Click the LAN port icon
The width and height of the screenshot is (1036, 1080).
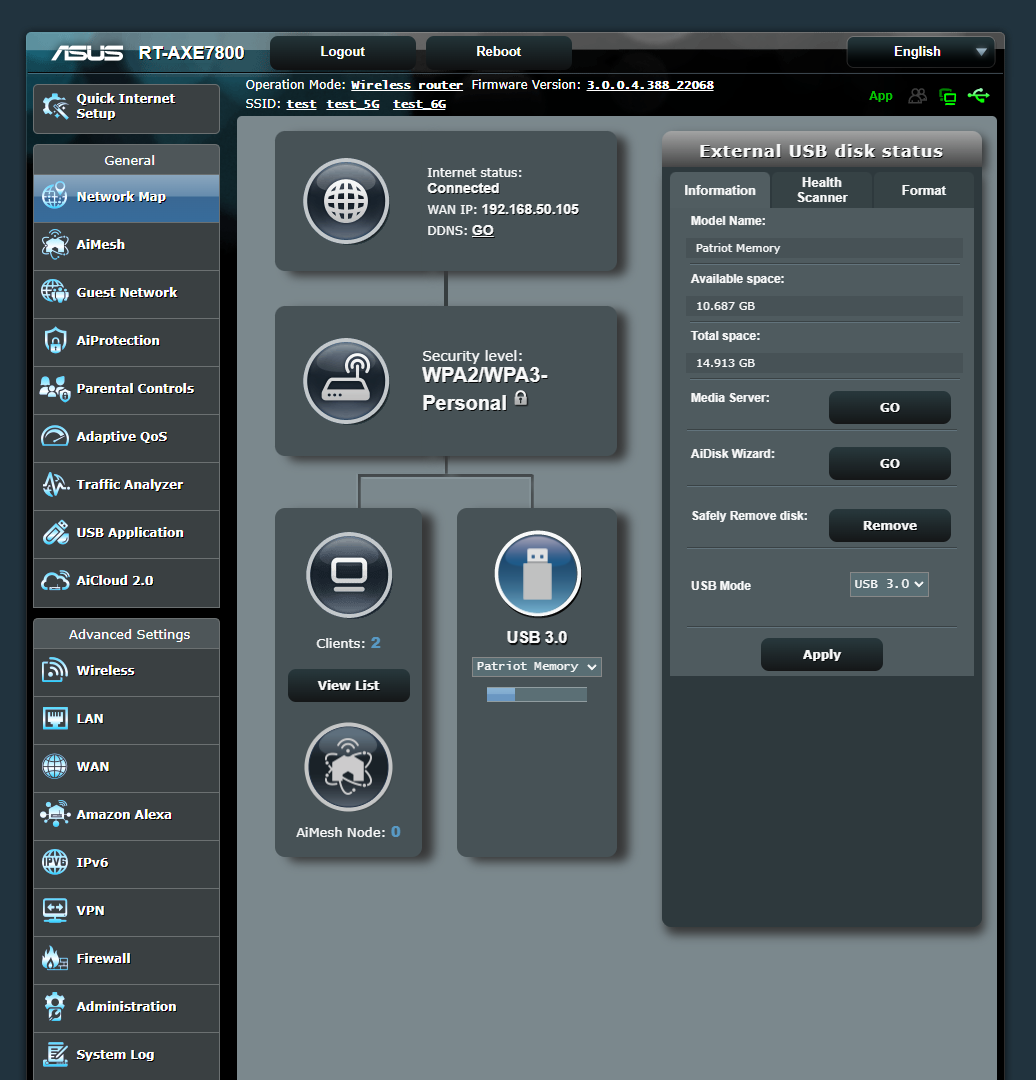(x=55, y=718)
